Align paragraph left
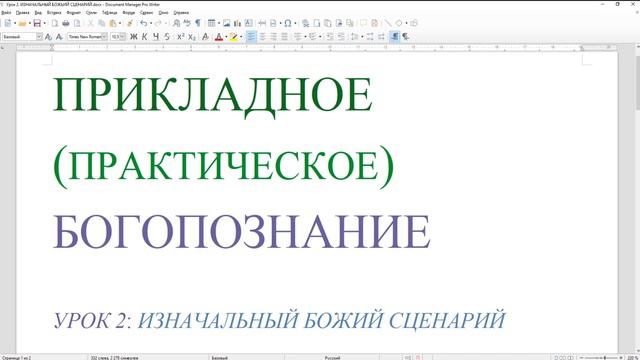The width and height of the screenshot is (640, 360). (251, 37)
